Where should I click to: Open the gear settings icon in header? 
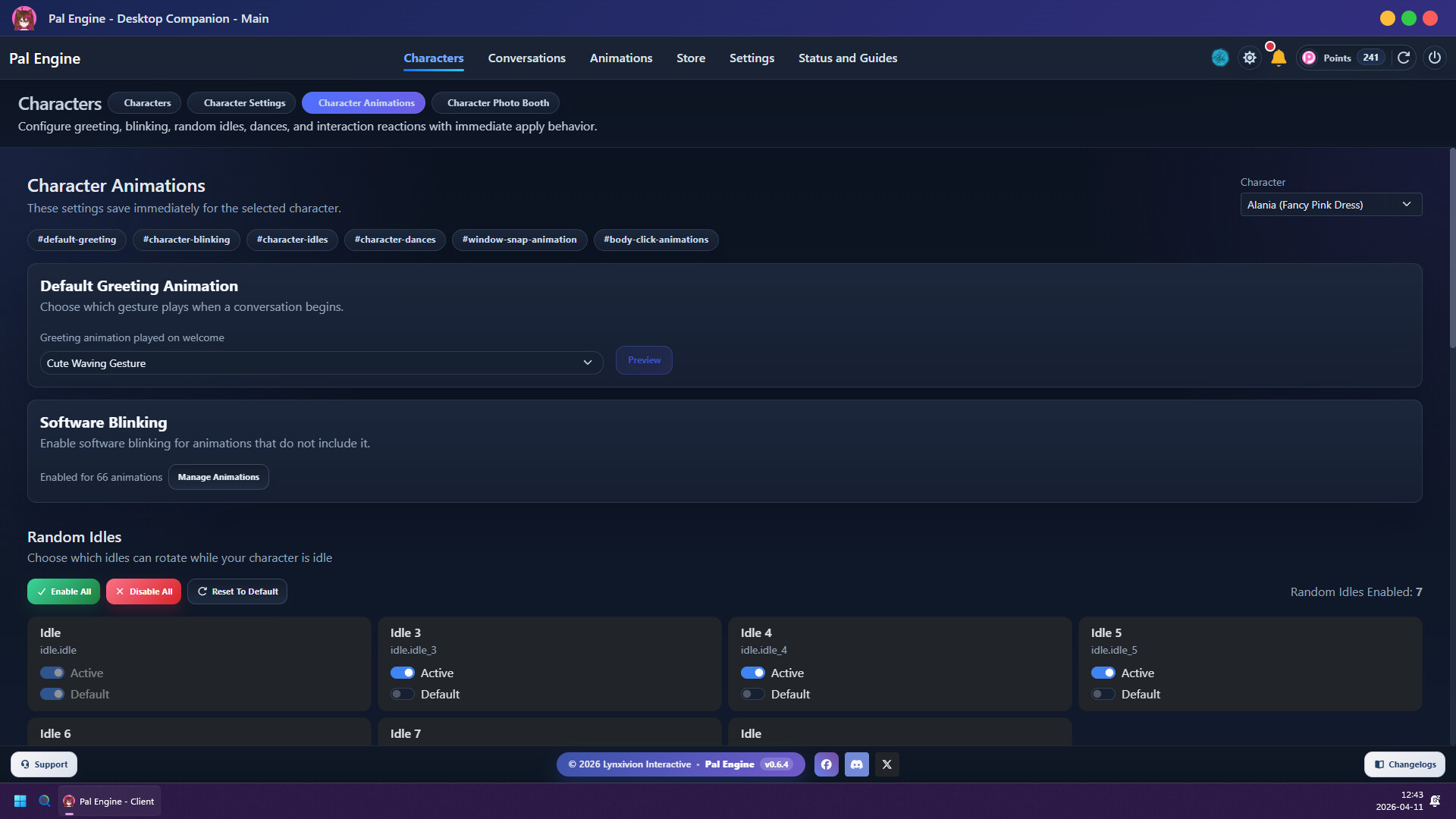pyautogui.click(x=1250, y=58)
